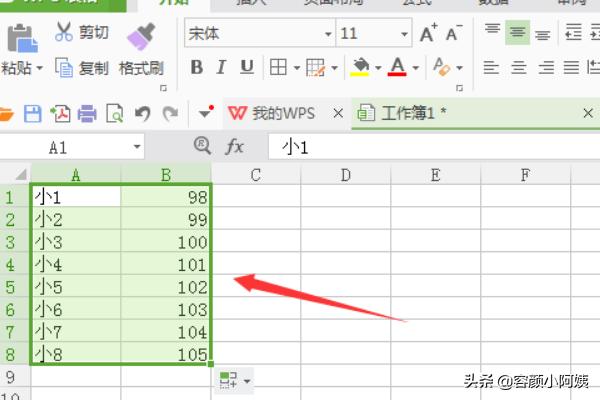Open print preview icon

[x=115, y=114]
